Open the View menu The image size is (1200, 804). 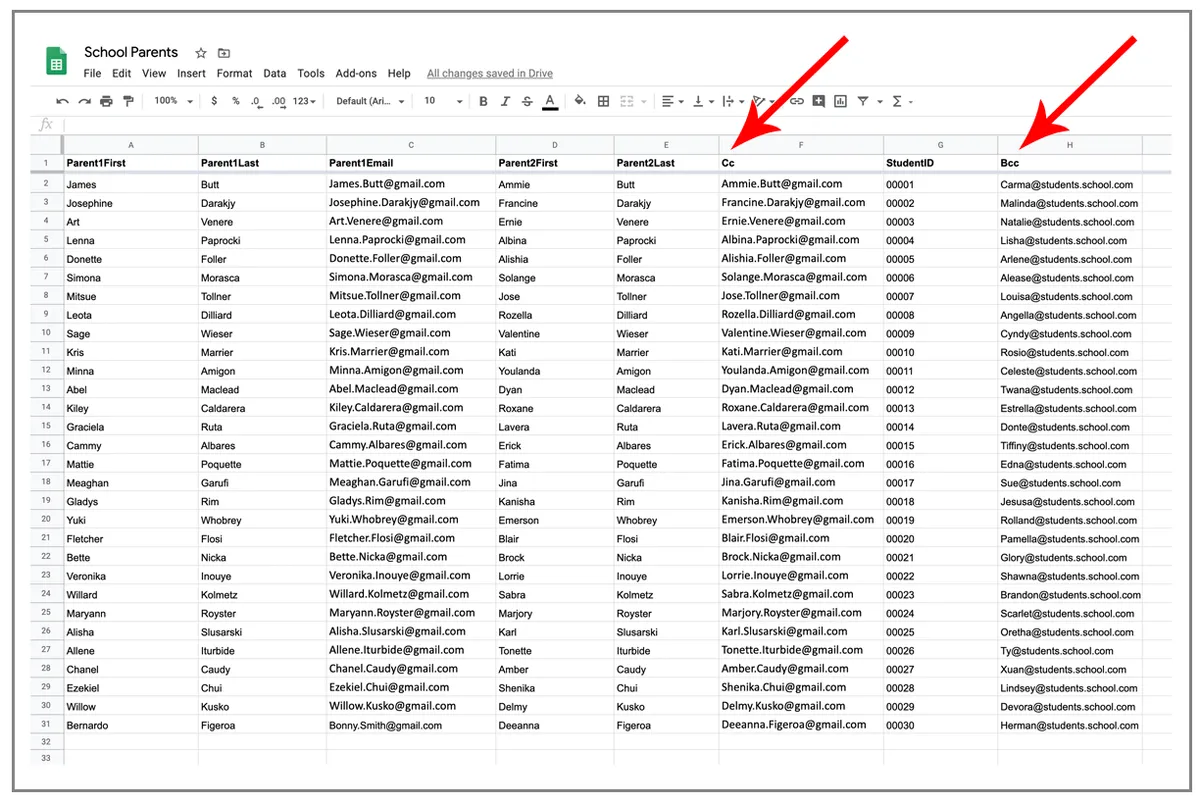(x=154, y=73)
